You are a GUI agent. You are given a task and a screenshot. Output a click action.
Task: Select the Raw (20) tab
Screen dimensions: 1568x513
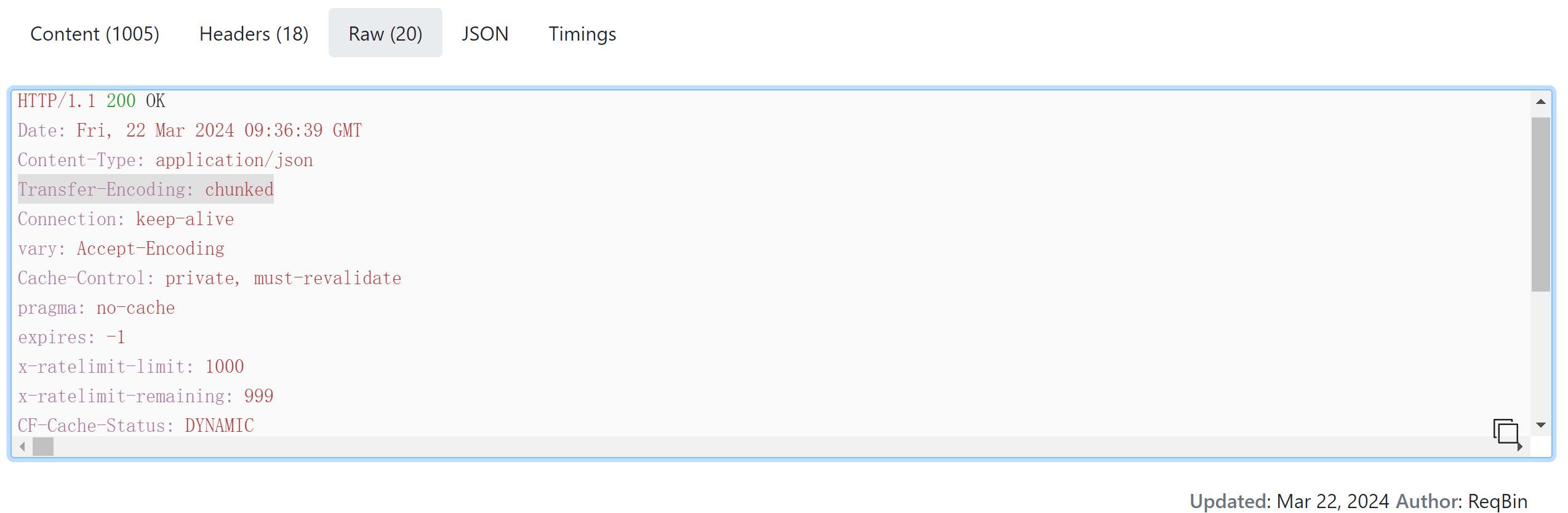[385, 33]
